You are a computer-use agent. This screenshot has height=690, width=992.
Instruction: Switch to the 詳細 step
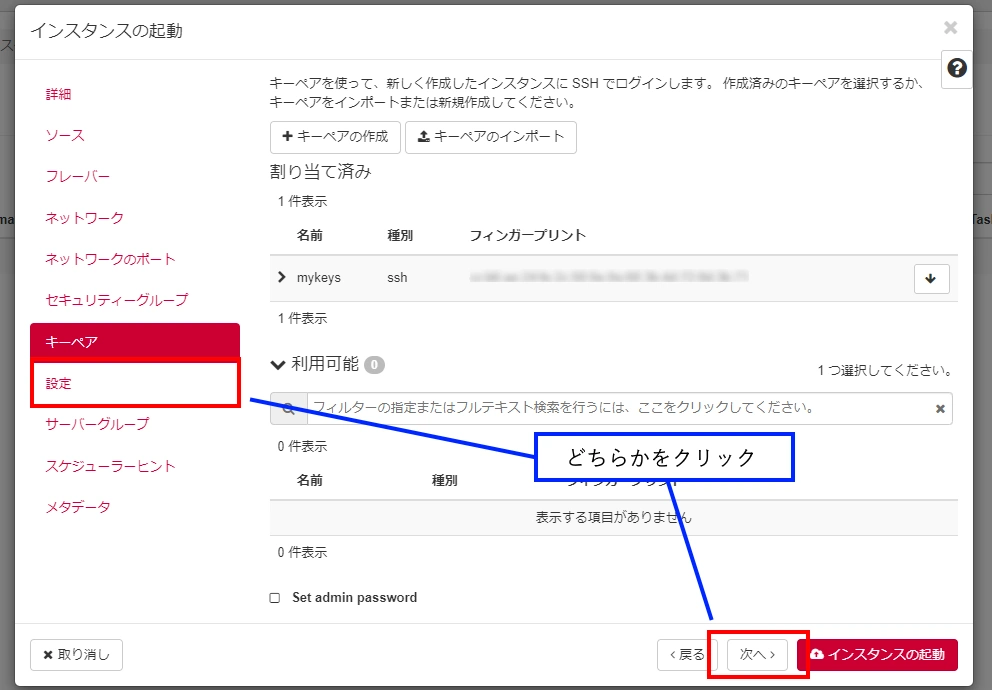[59, 94]
